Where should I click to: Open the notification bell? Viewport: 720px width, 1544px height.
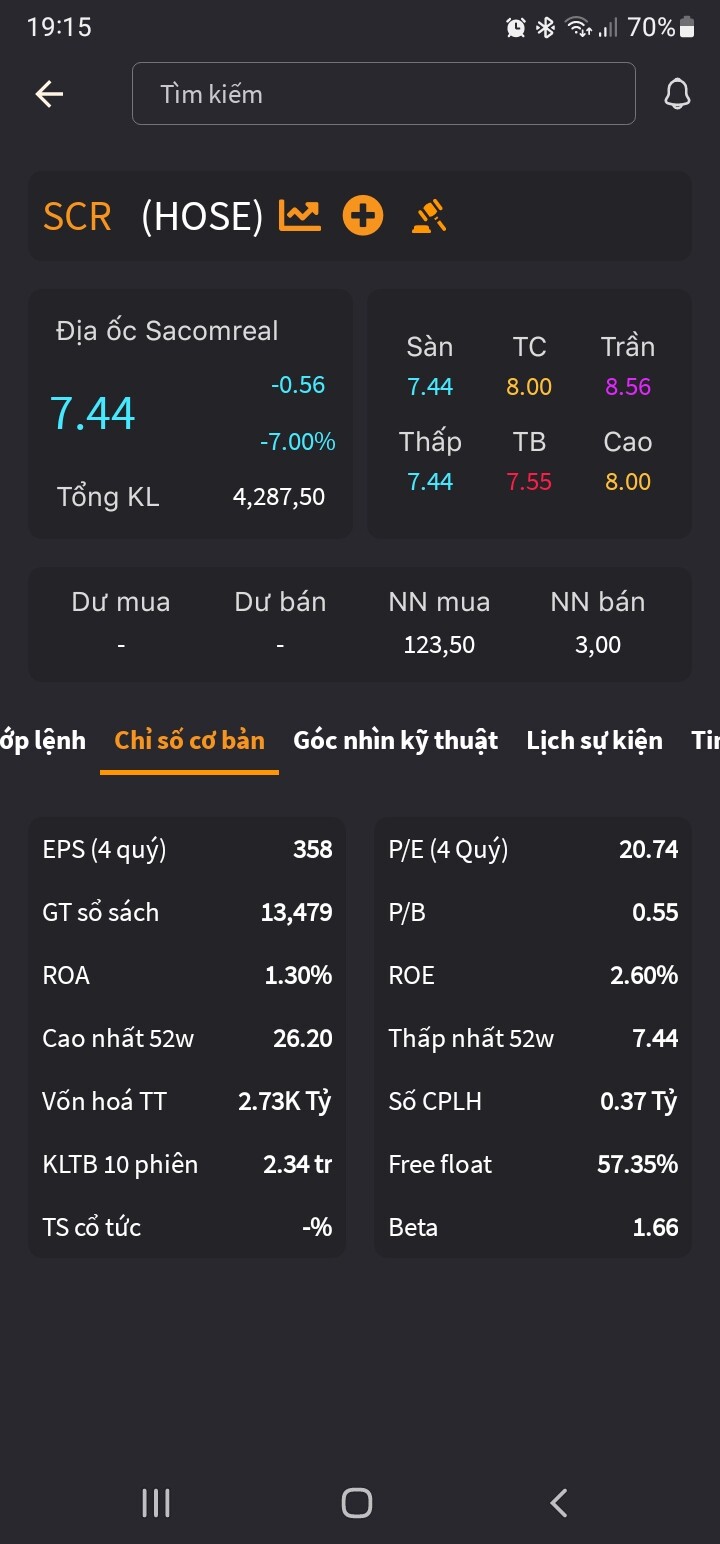click(677, 94)
